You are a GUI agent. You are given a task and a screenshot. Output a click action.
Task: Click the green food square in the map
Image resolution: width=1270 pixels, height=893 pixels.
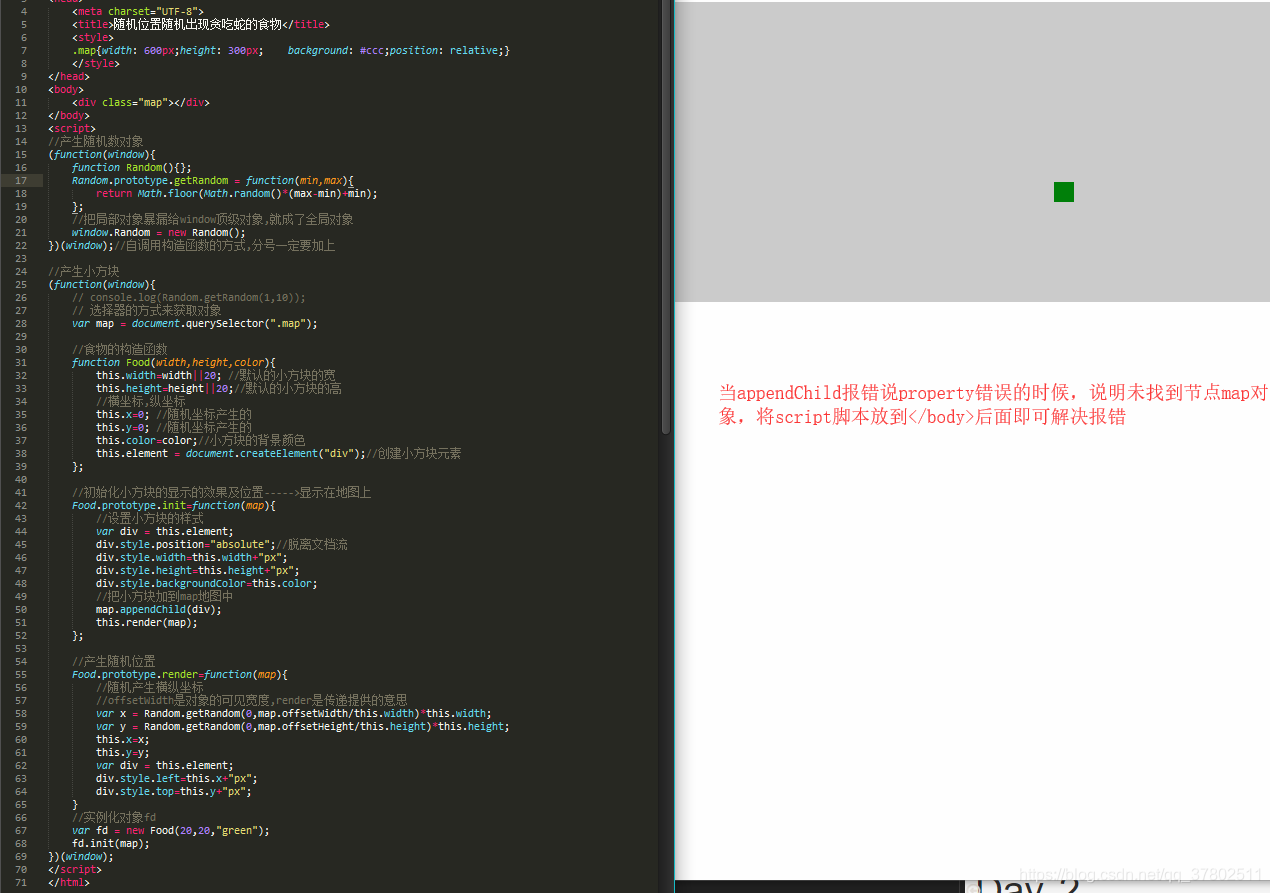click(x=1063, y=191)
